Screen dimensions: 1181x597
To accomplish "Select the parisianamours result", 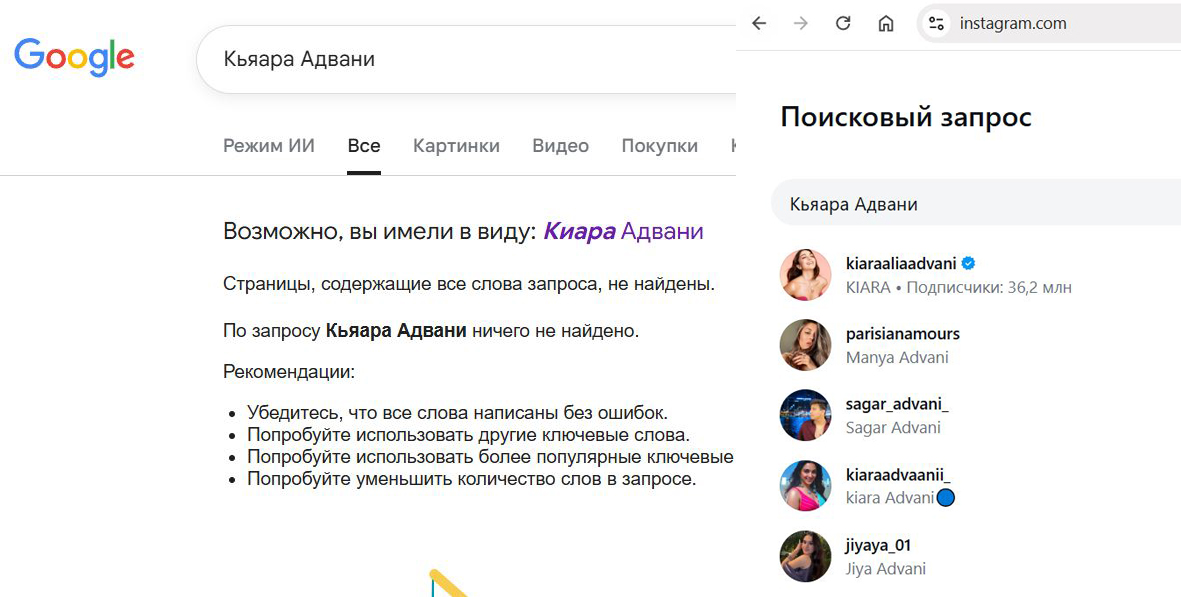I will click(902, 334).
